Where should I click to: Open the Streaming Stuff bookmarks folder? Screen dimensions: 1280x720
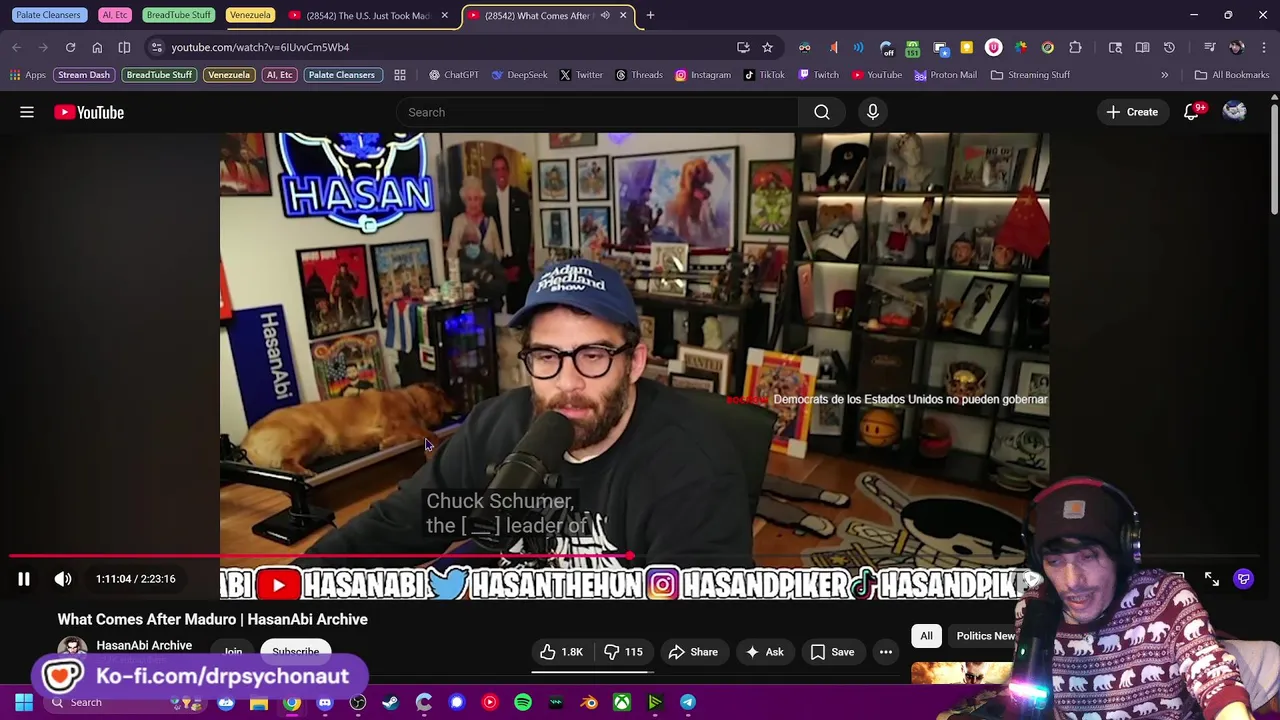click(1030, 75)
